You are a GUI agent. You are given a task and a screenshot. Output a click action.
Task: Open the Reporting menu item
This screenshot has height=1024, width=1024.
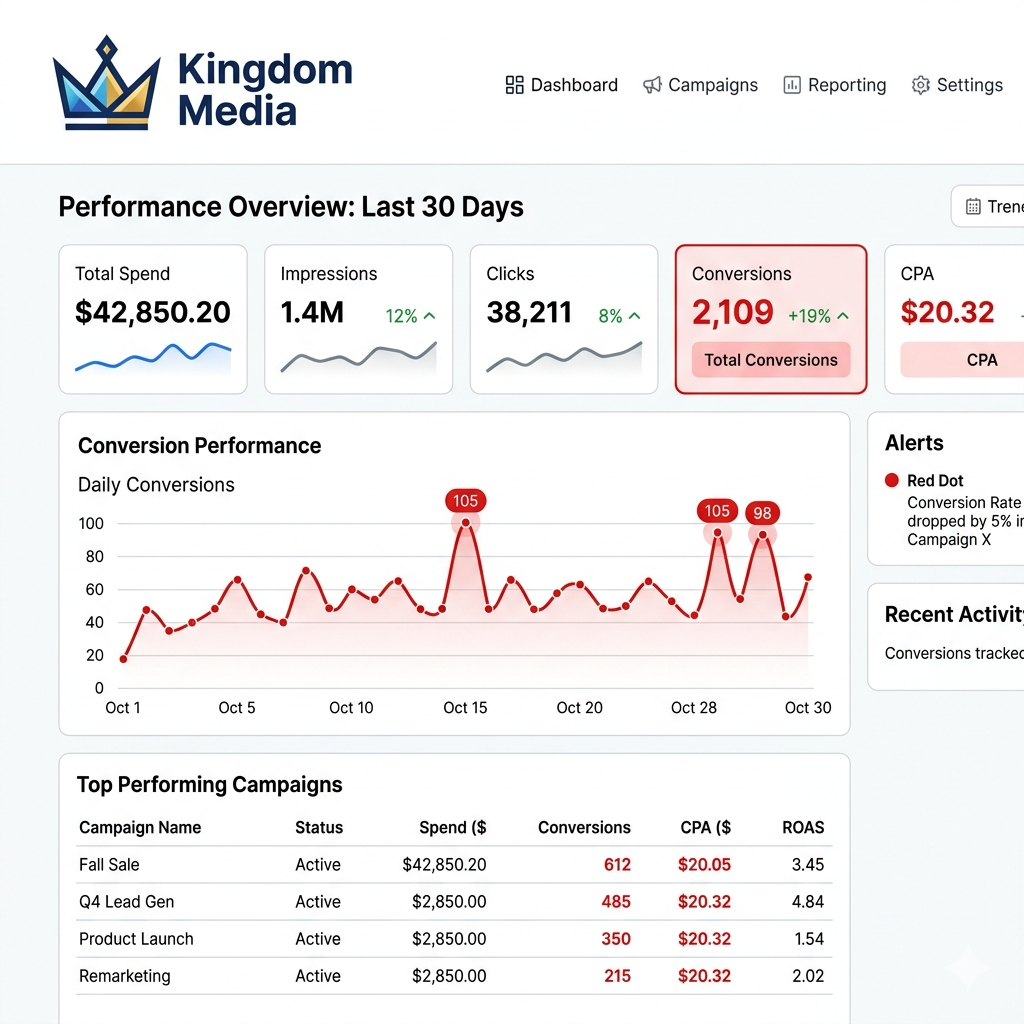(x=846, y=85)
